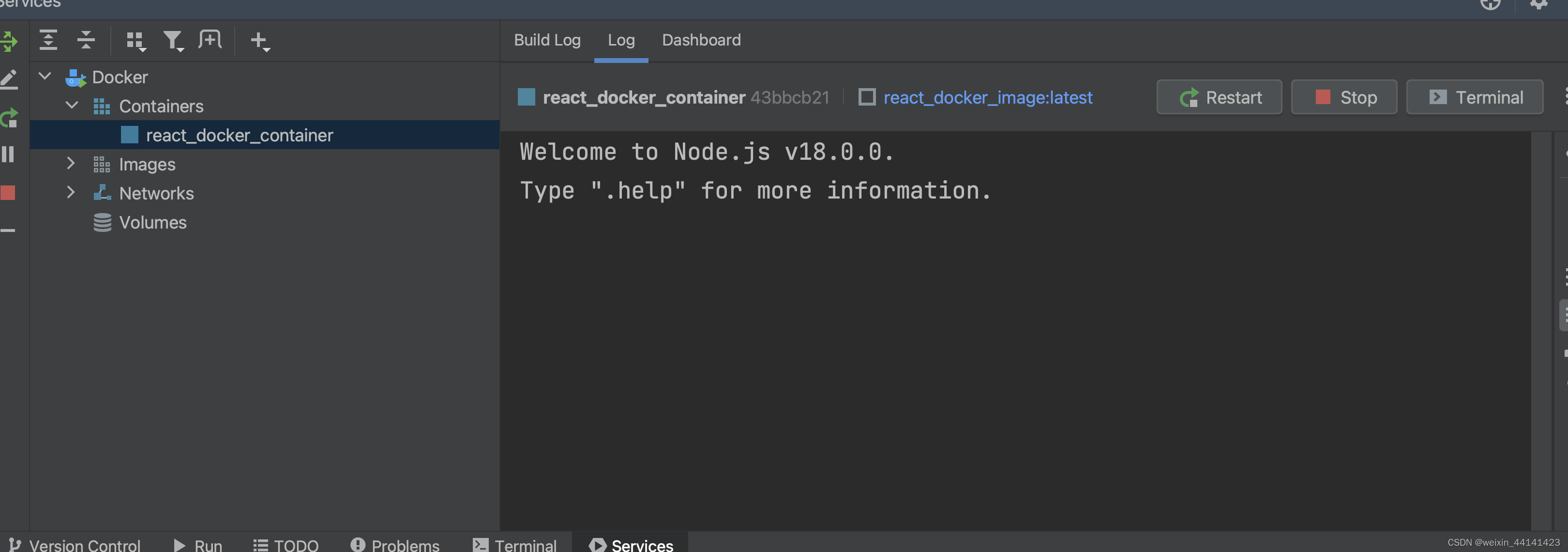Expand the Networks node
Image resolution: width=1568 pixels, height=552 pixels.
tap(71, 193)
